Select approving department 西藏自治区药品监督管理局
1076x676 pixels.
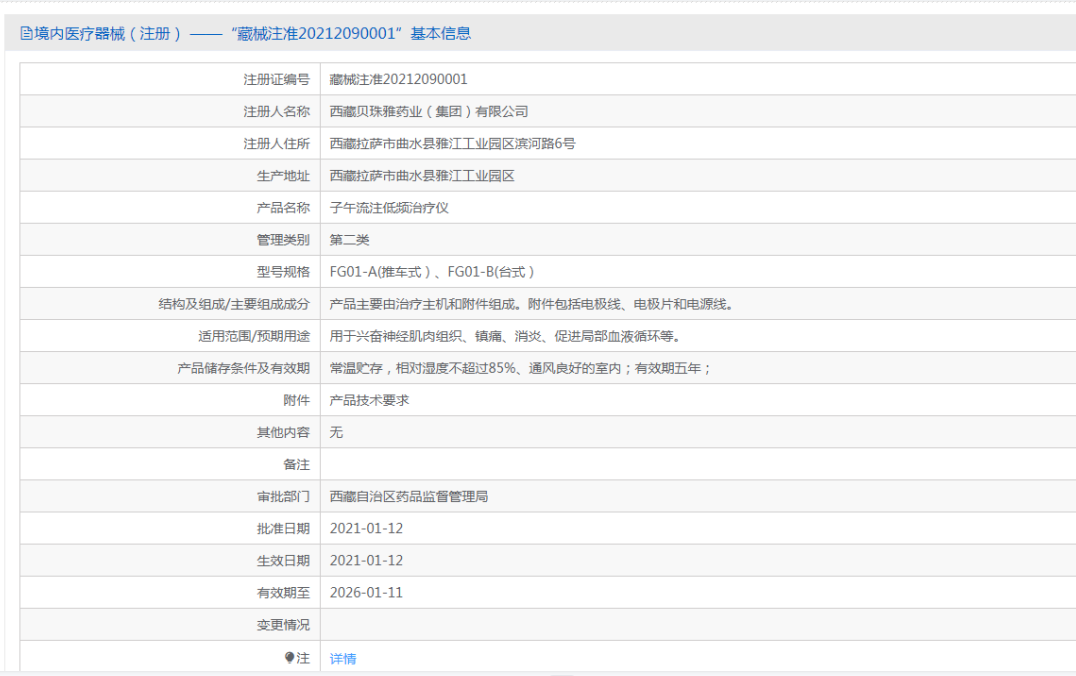(x=409, y=497)
